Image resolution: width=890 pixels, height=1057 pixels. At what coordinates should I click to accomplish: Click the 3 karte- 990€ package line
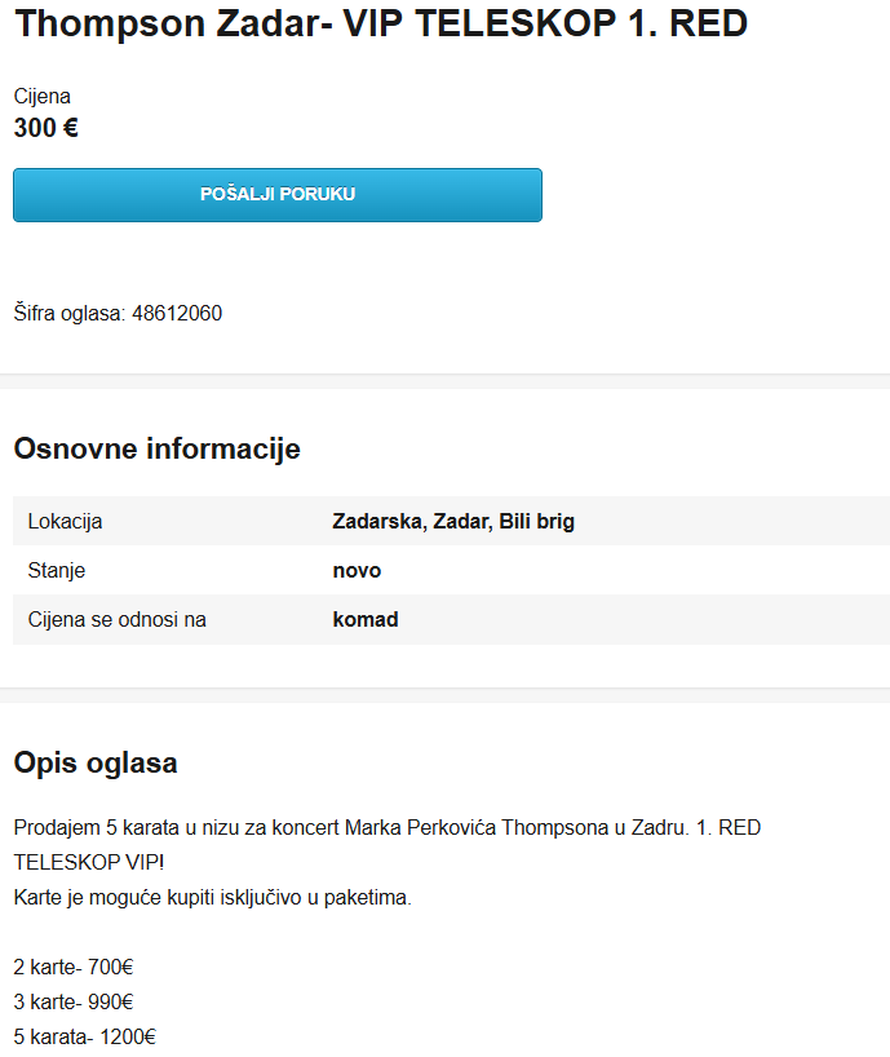click(74, 1002)
